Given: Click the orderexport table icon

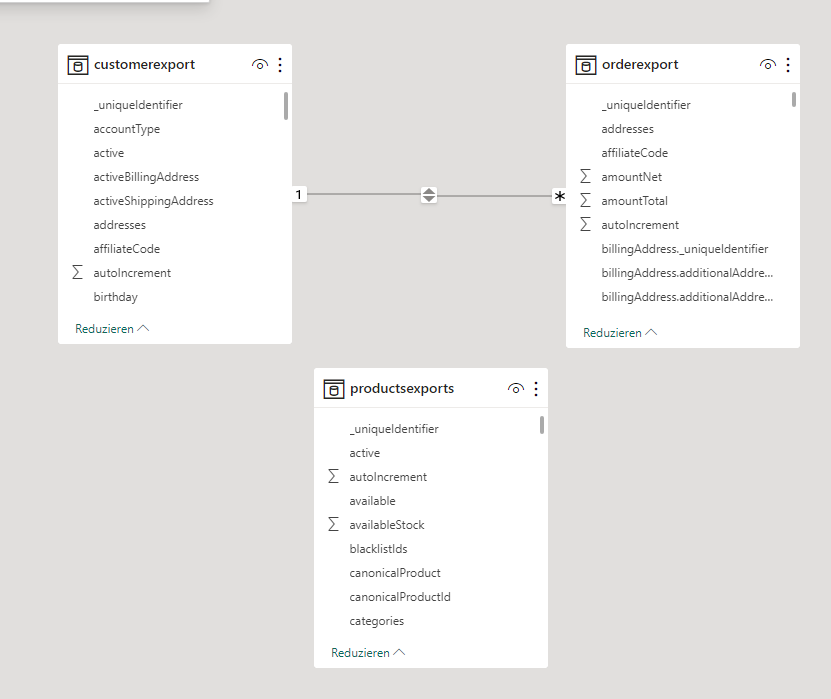Looking at the screenshot, I should [x=586, y=65].
